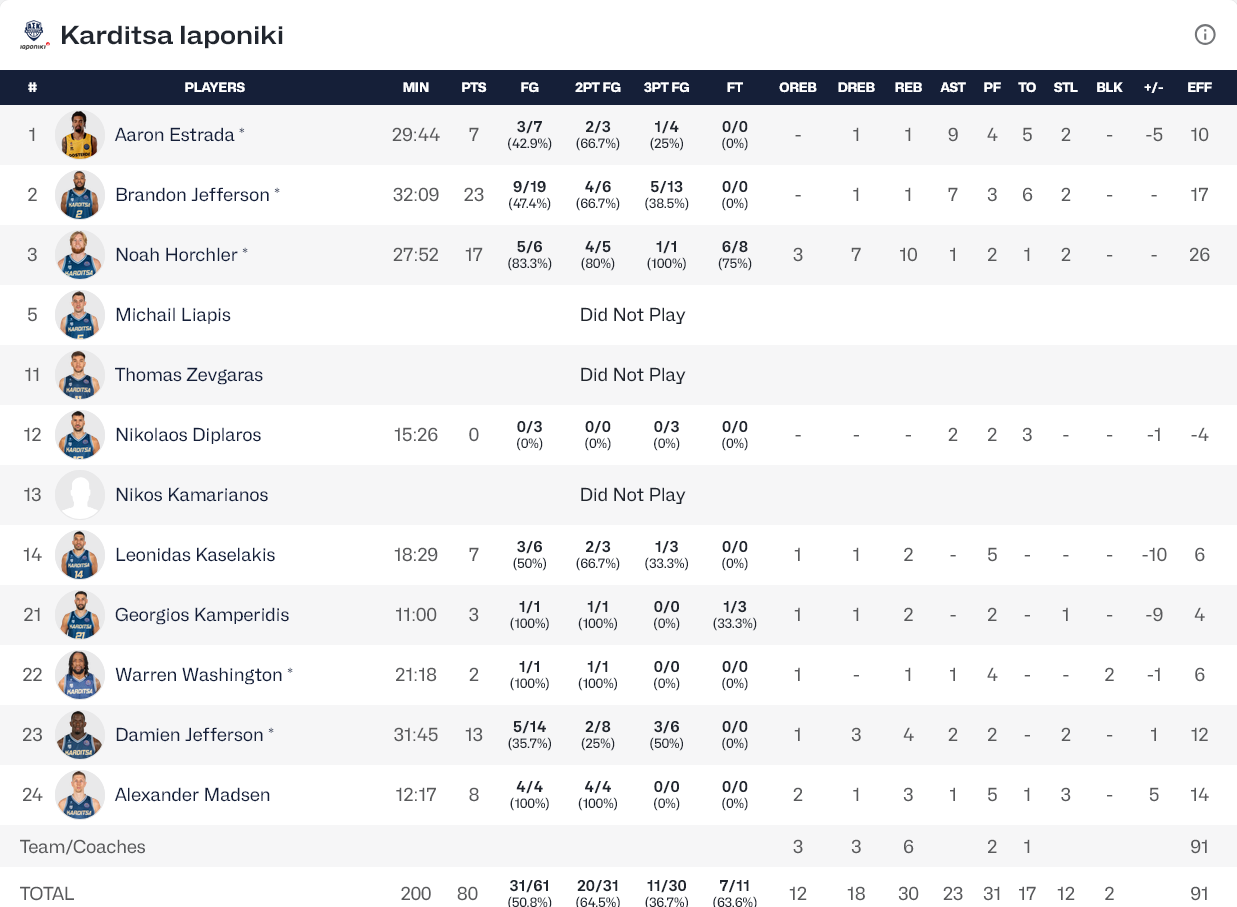This screenshot has width=1237, height=907.
Task: Select Michail Liapis player name
Action: click(173, 315)
